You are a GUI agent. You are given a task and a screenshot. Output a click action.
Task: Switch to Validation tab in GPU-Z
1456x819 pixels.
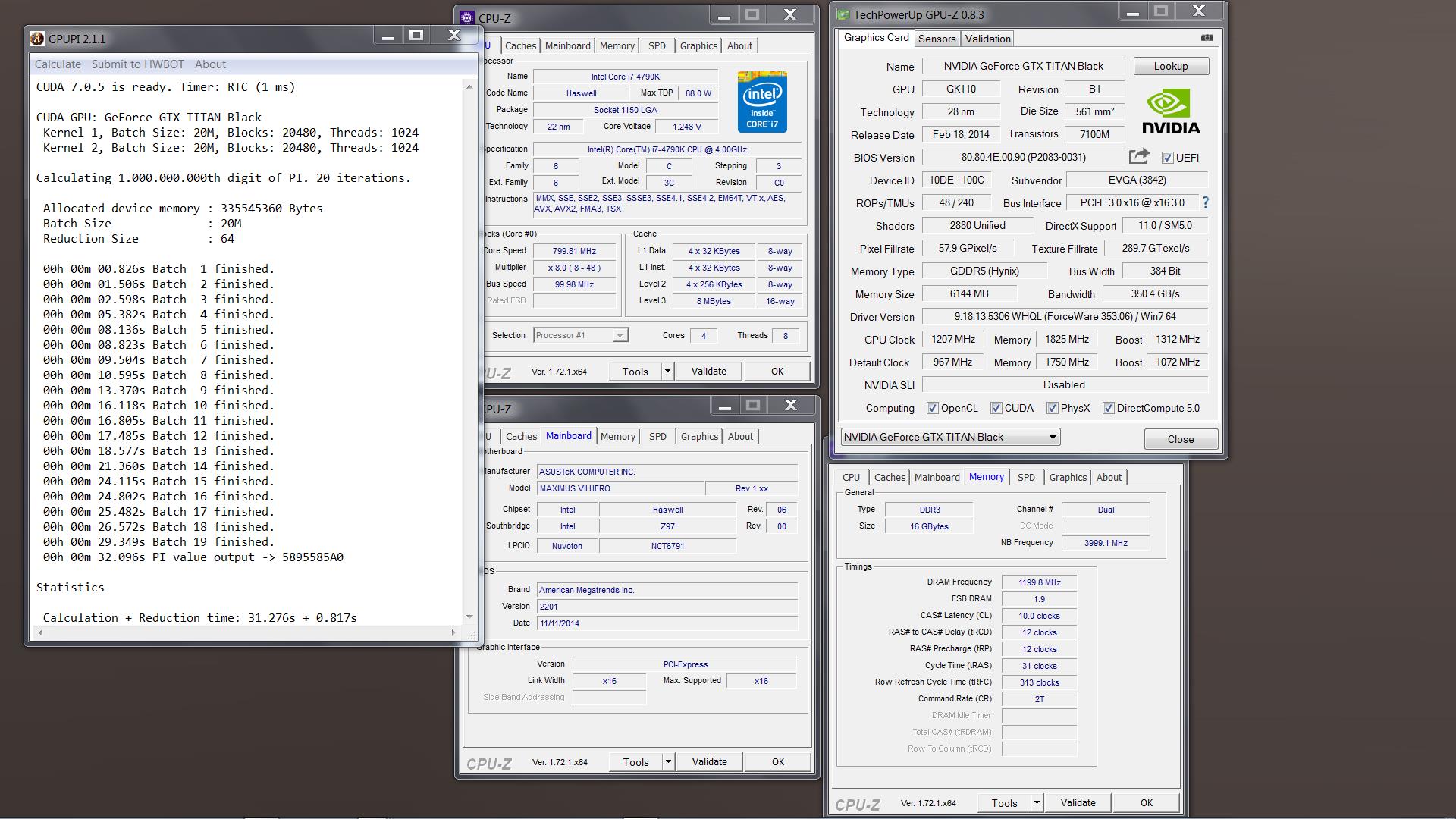(x=987, y=39)
